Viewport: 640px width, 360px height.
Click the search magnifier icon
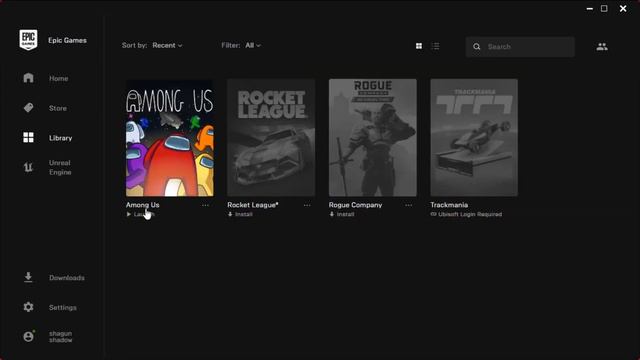[477, 47]
